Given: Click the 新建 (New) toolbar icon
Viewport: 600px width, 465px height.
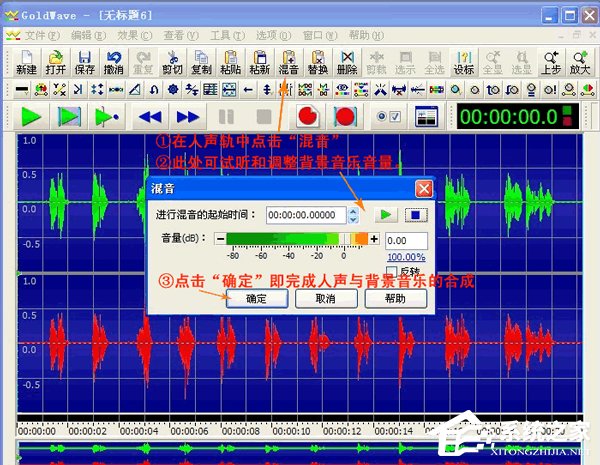Looking at the screenshot, I should pyautogui.click(x=27, y=63).
